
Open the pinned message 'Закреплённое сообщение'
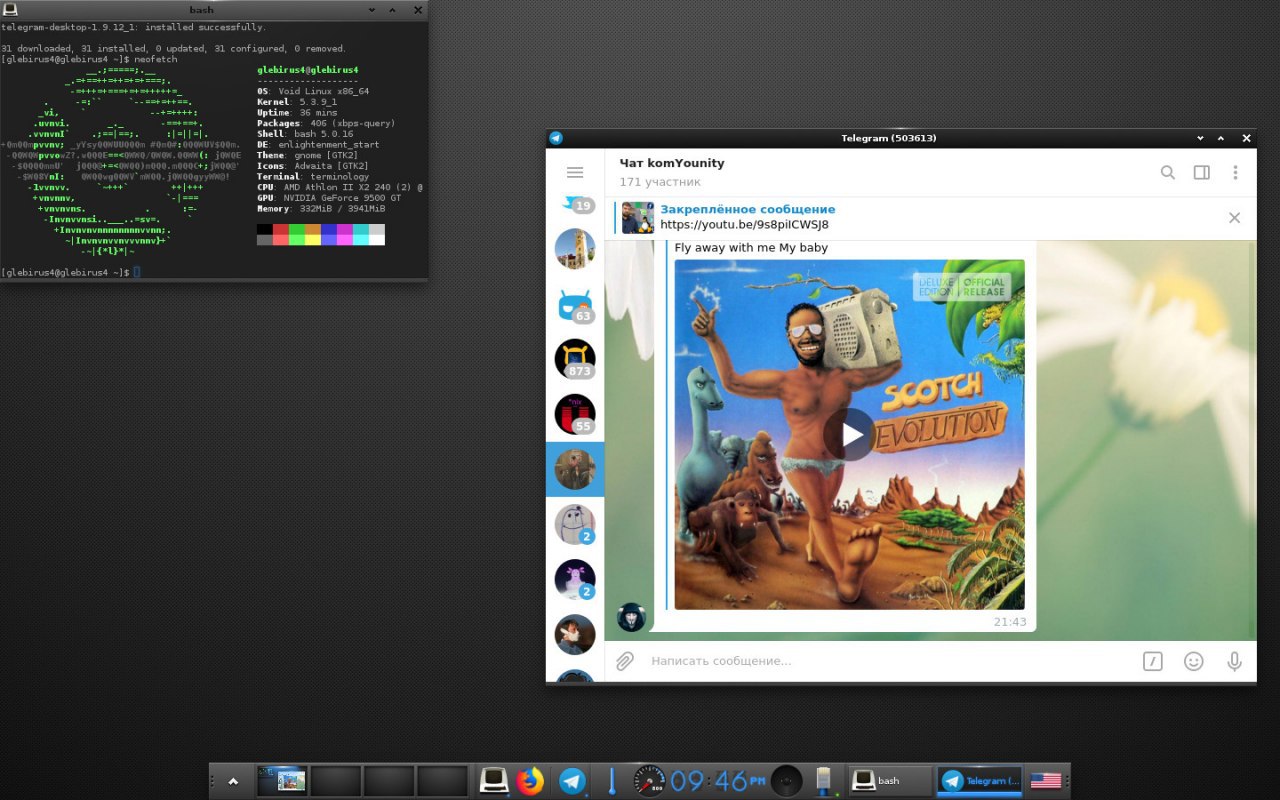(747, 209)
